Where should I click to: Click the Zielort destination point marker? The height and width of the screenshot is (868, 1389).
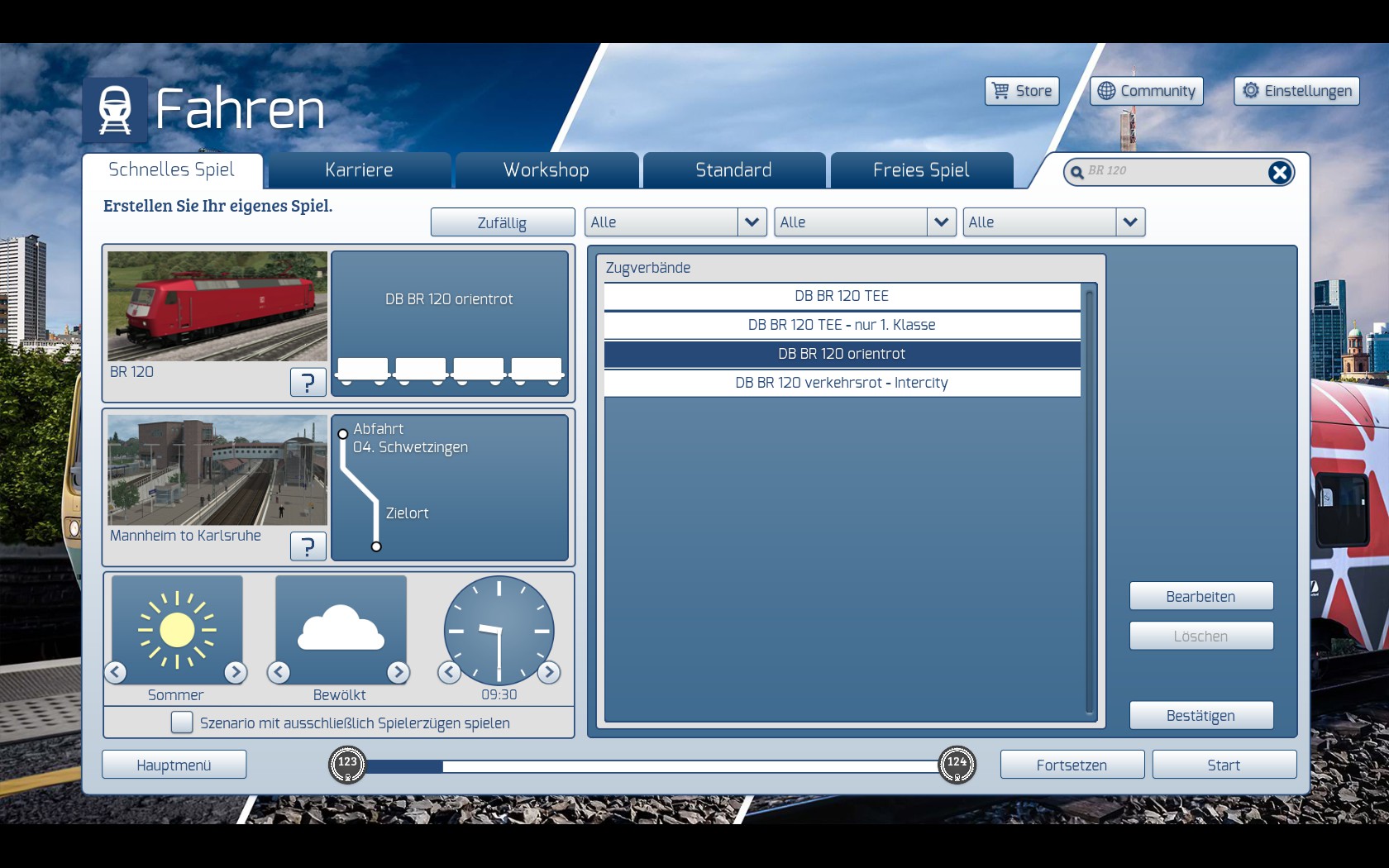(376, 546)
